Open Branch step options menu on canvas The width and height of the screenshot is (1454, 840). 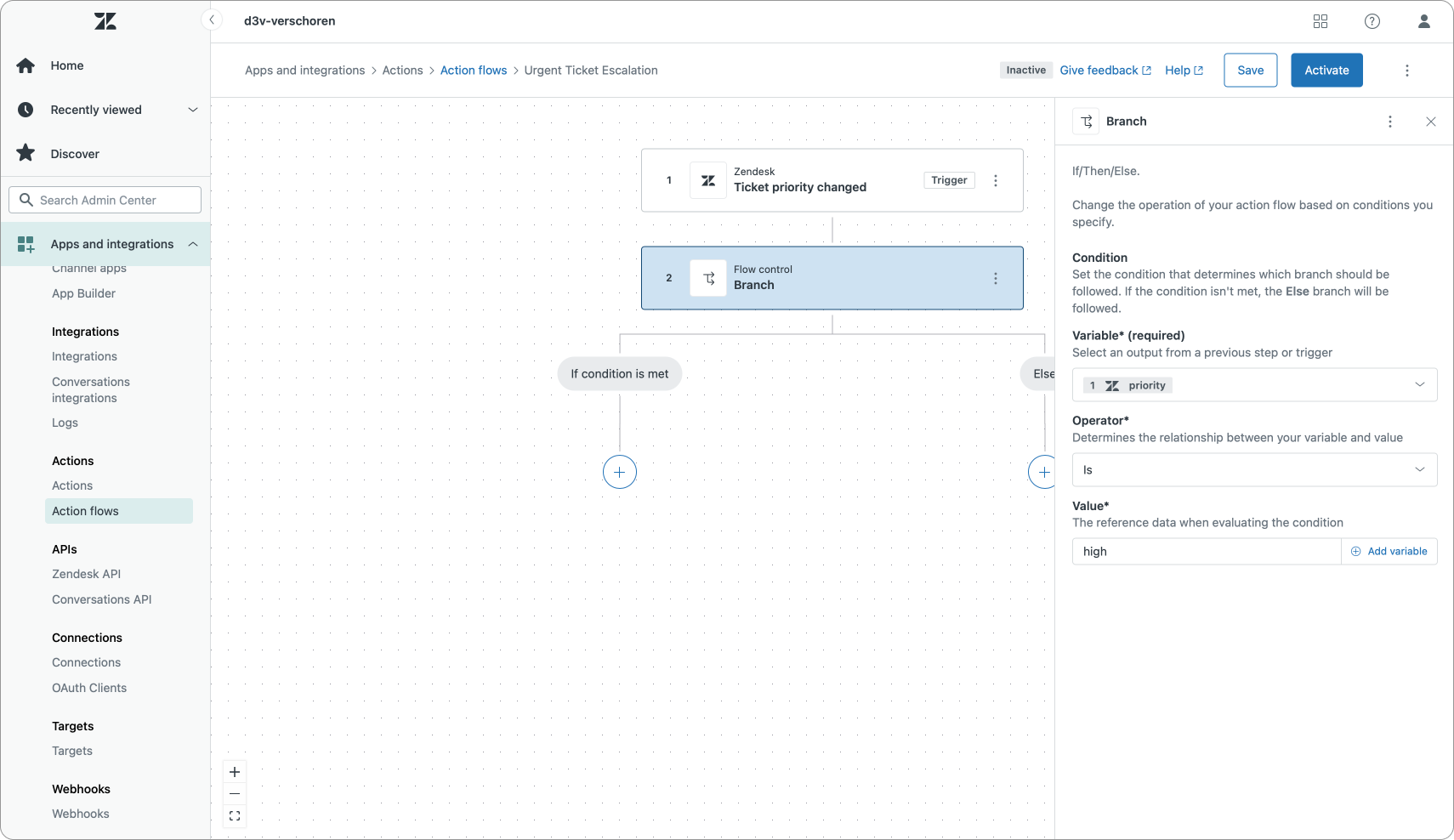pyautogui.click(x=996, y=278)
